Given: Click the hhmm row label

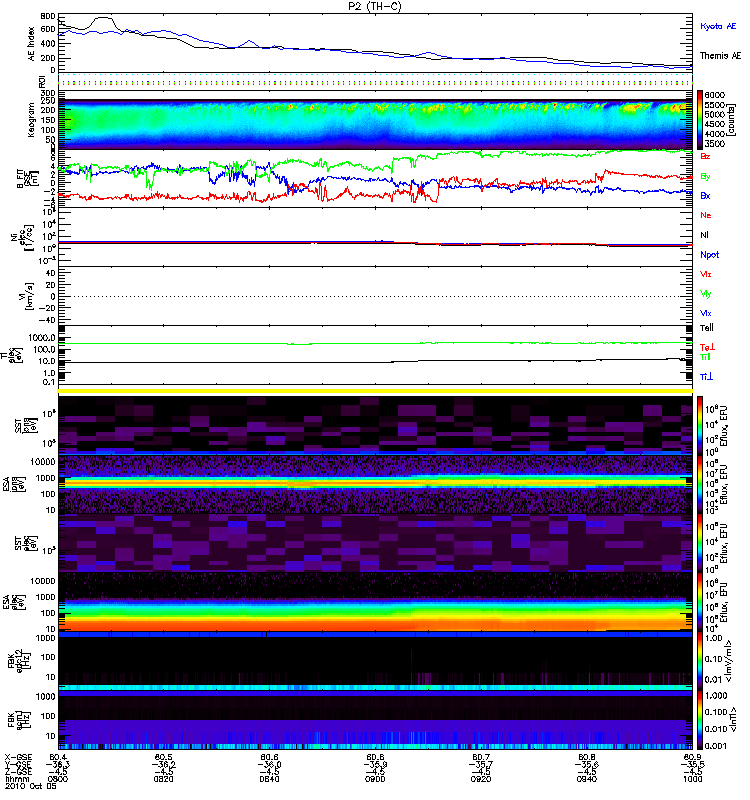Looking at the screenshot, I should 17,779.
